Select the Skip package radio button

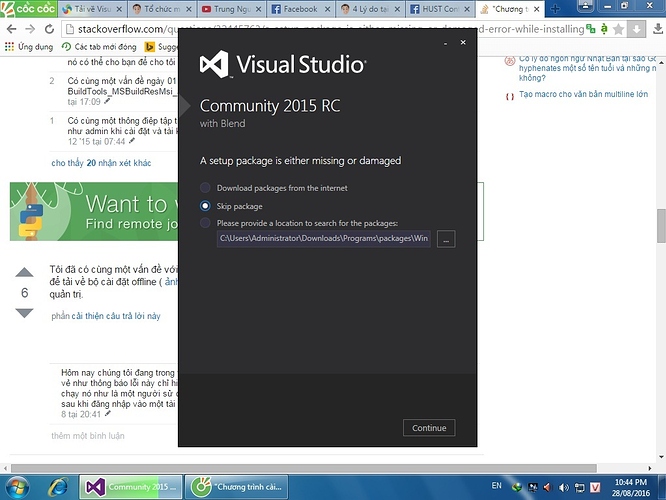pos(205,206)
